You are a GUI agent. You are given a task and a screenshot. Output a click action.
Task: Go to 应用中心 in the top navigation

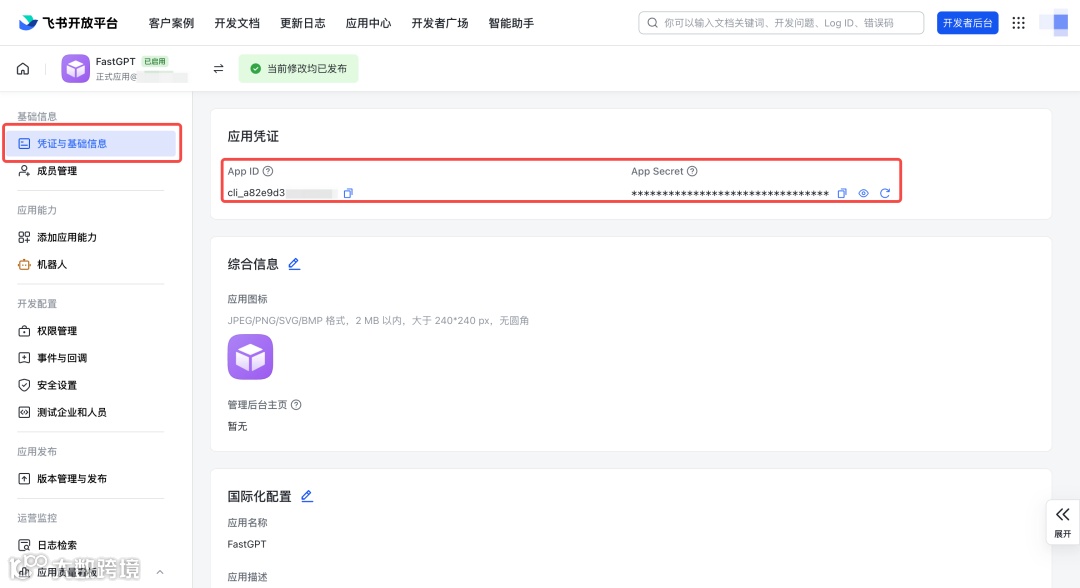(368, 23)
